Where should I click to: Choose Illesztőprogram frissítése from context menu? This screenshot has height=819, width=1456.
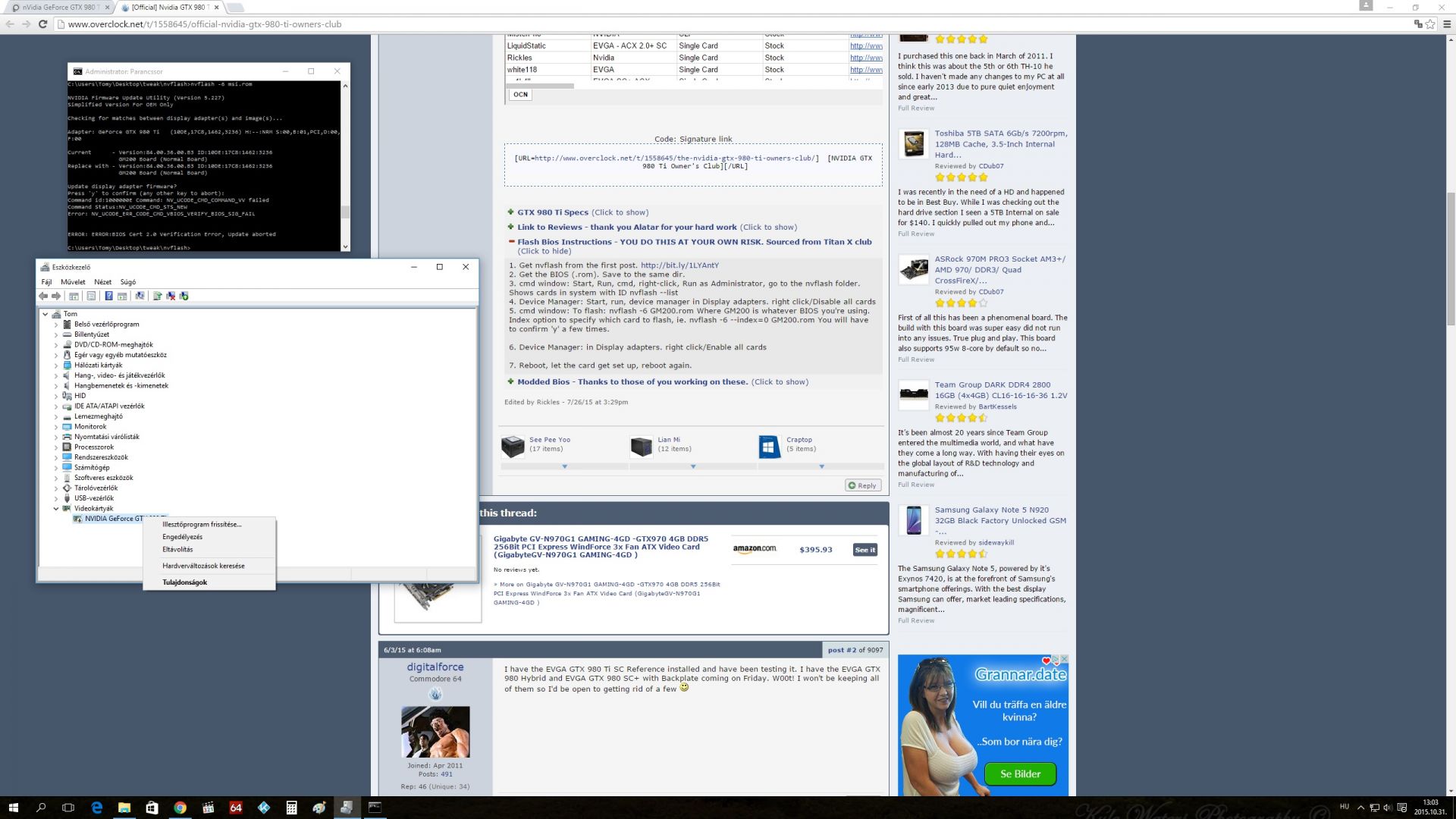[x=209, y=524]
